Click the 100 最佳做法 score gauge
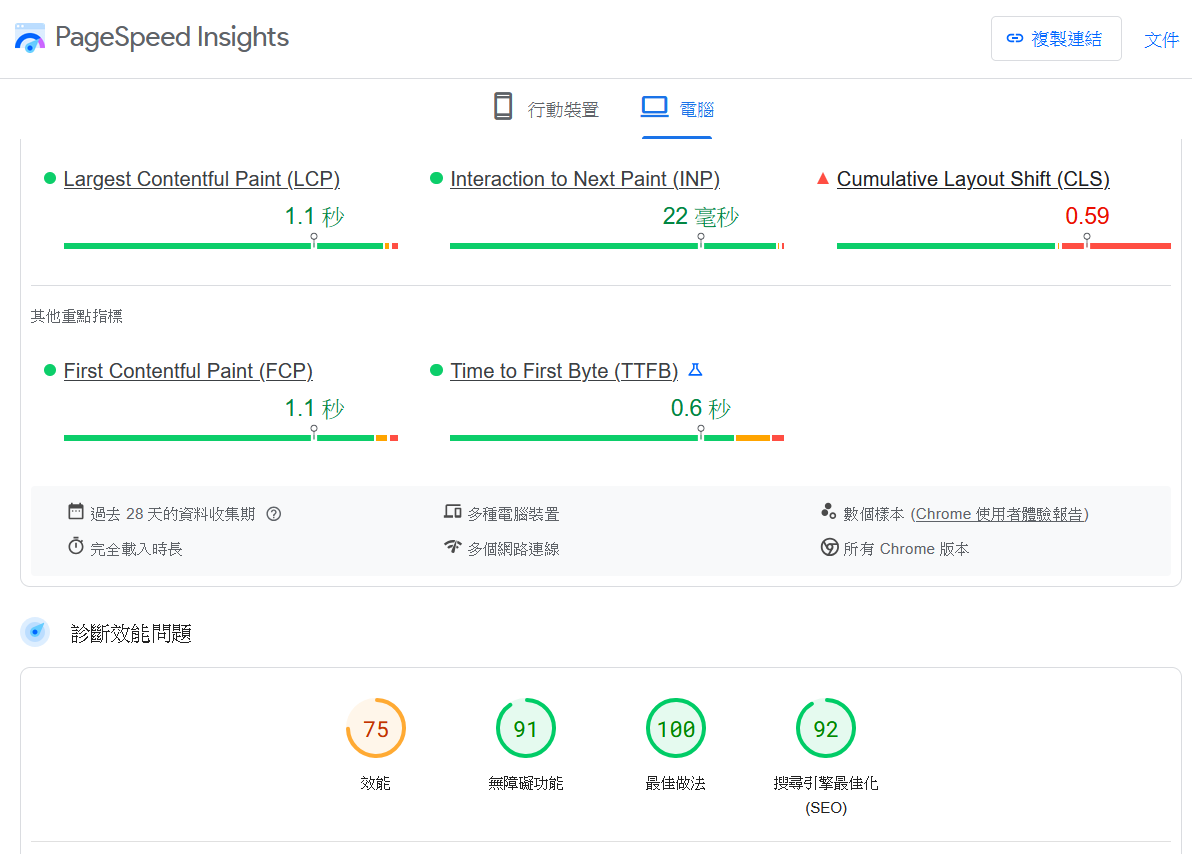The width and height of the screenshot is (1192, 854). click(675, 729)
